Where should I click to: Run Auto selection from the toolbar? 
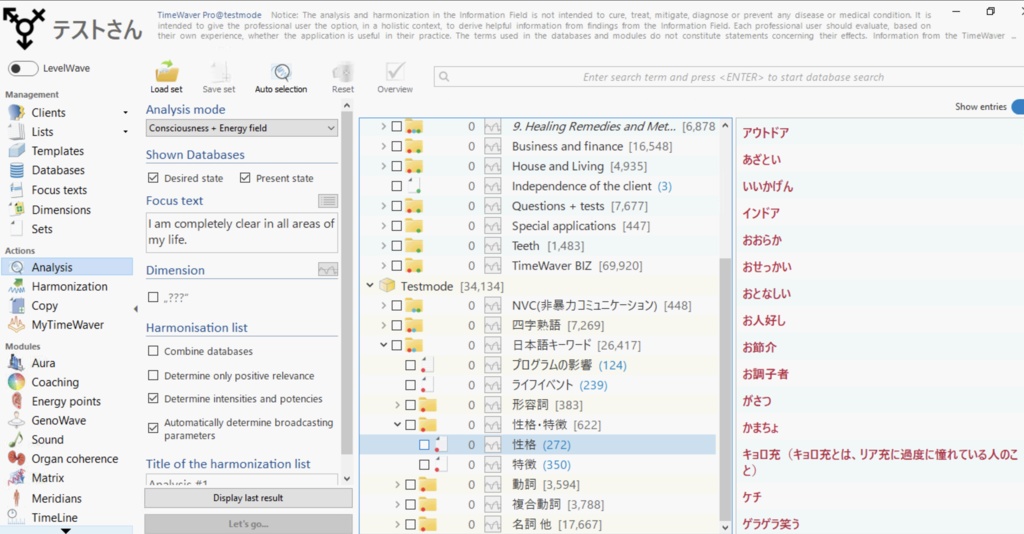click(x=281, y=77)
